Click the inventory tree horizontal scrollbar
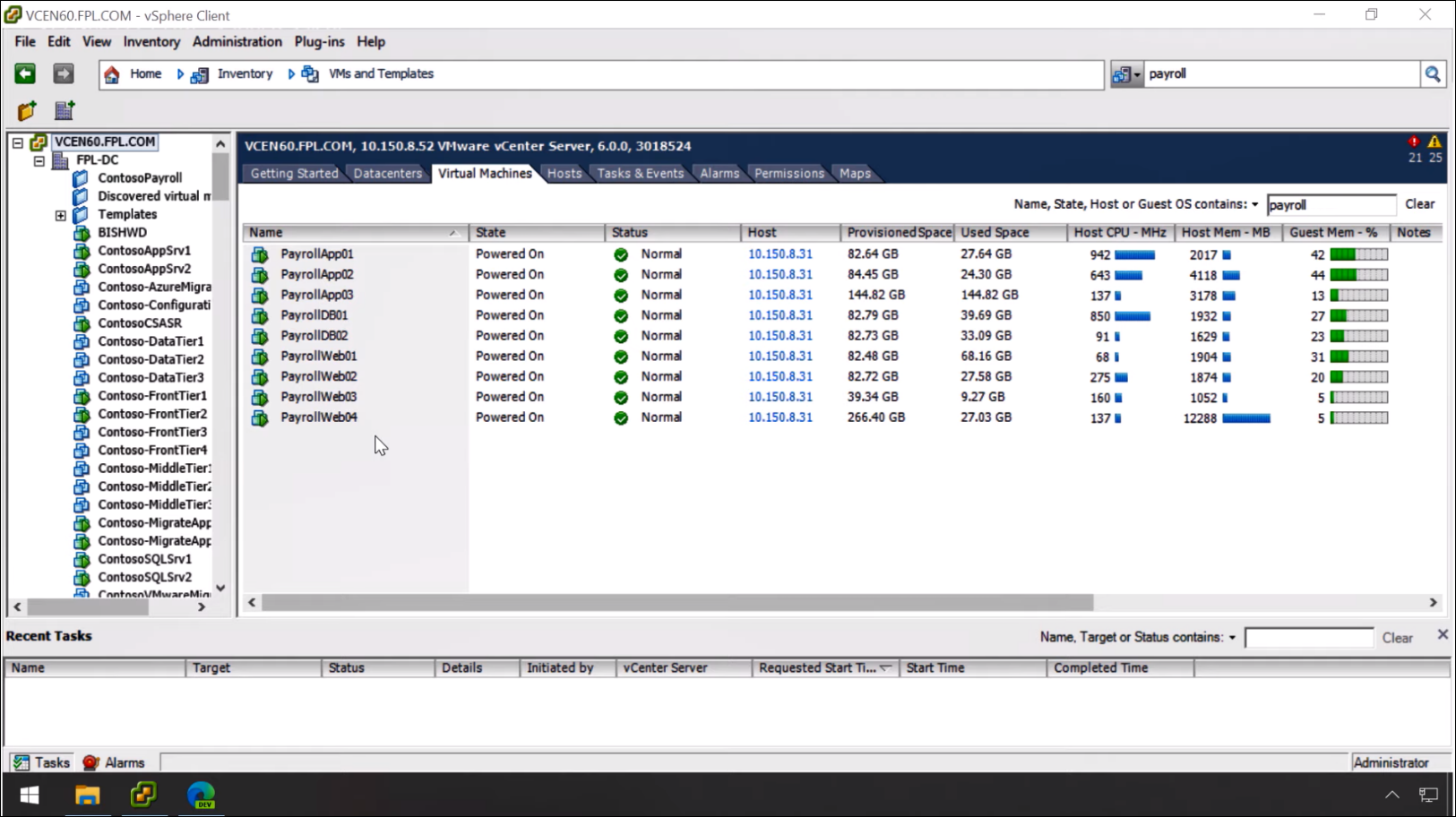1456x817 pixels. coord(88,607)
